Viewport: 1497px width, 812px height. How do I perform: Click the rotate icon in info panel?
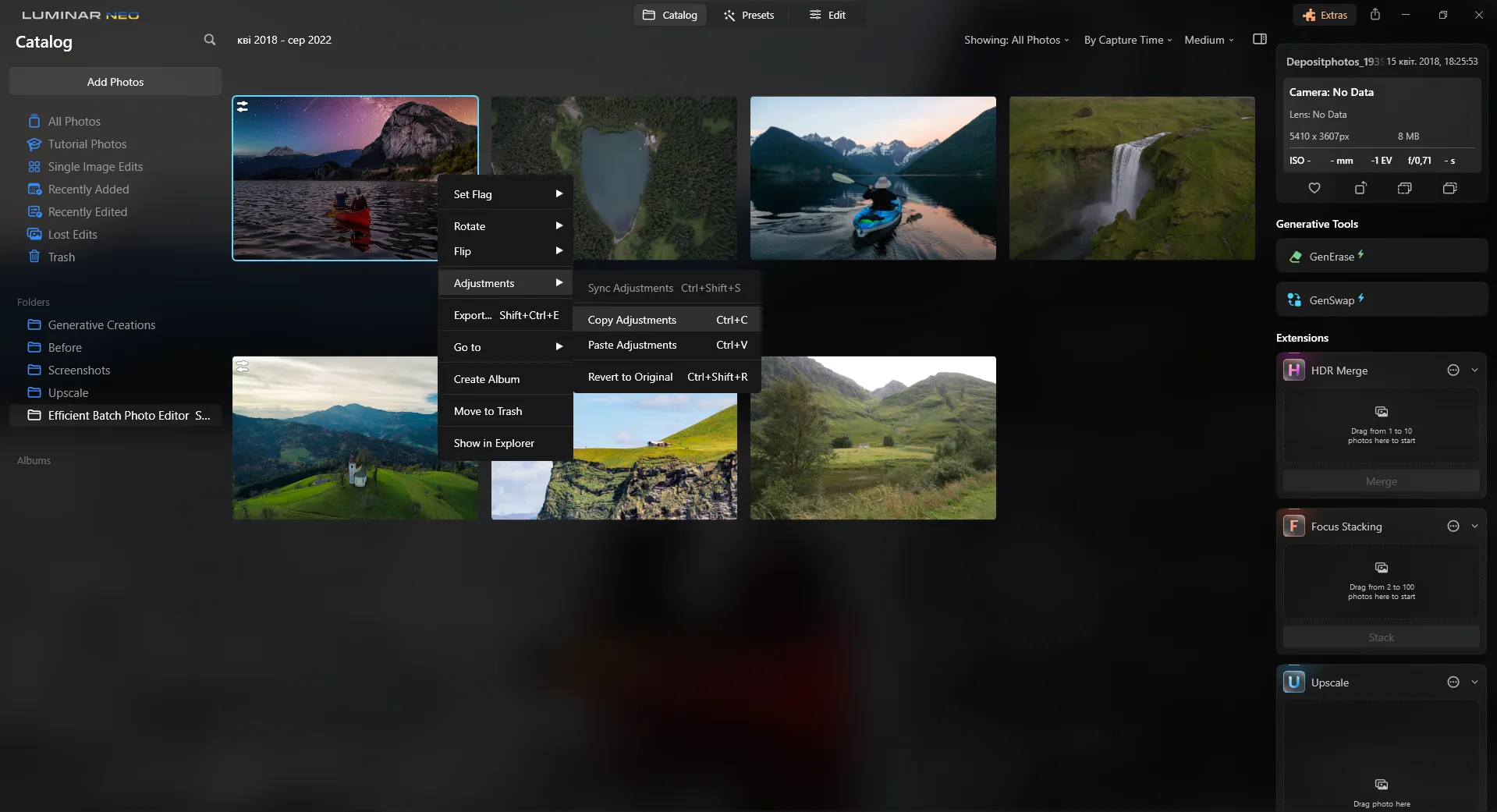click(1360, 188)
